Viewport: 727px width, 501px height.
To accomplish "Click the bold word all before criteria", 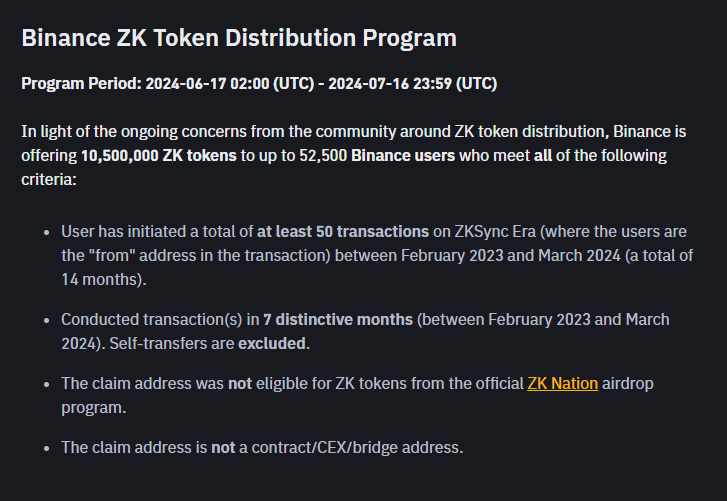I will [x=543, y=156].
